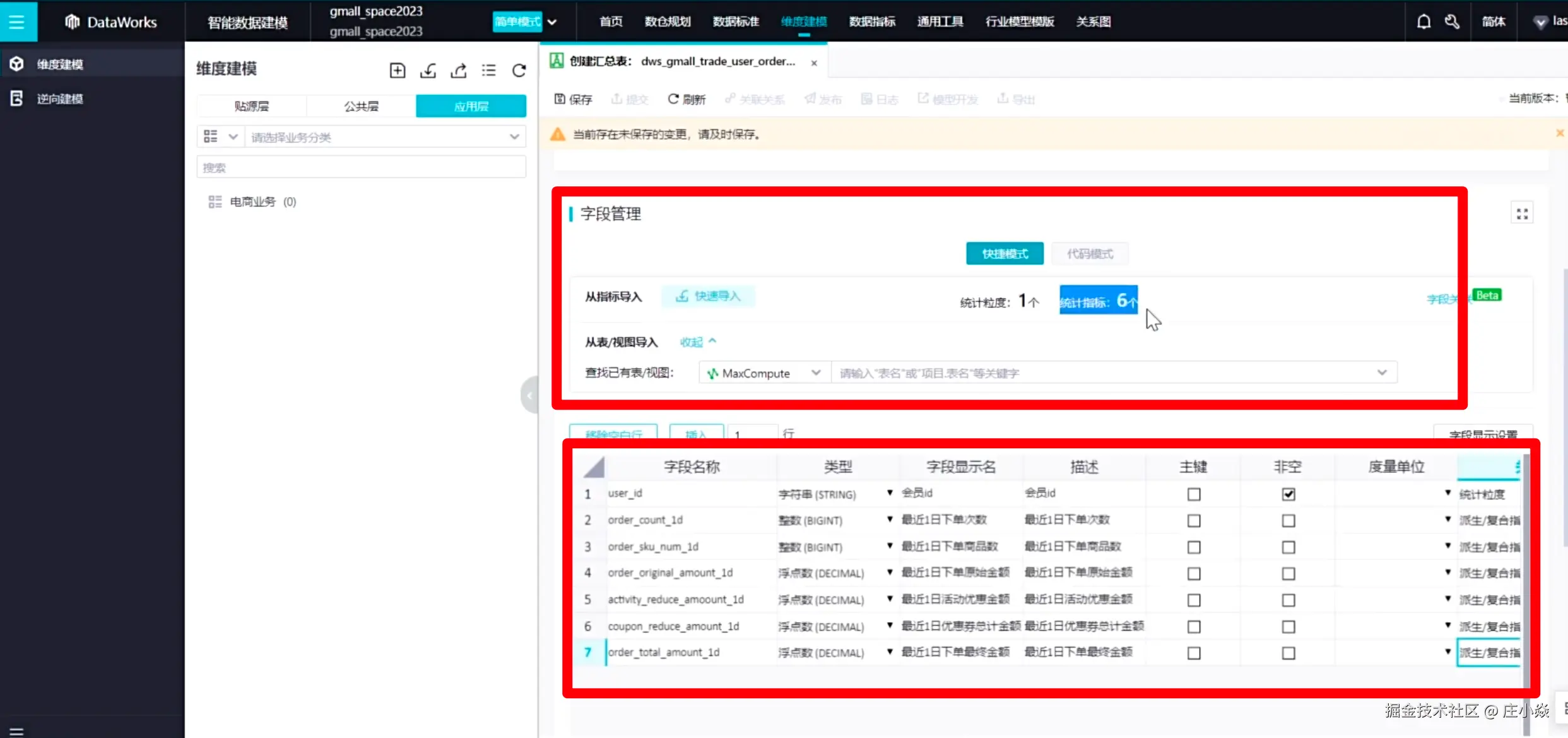The image size is (1568, 738).
Task: Click the refresh icon in 维度建模 panel
Action: [519, 70]
